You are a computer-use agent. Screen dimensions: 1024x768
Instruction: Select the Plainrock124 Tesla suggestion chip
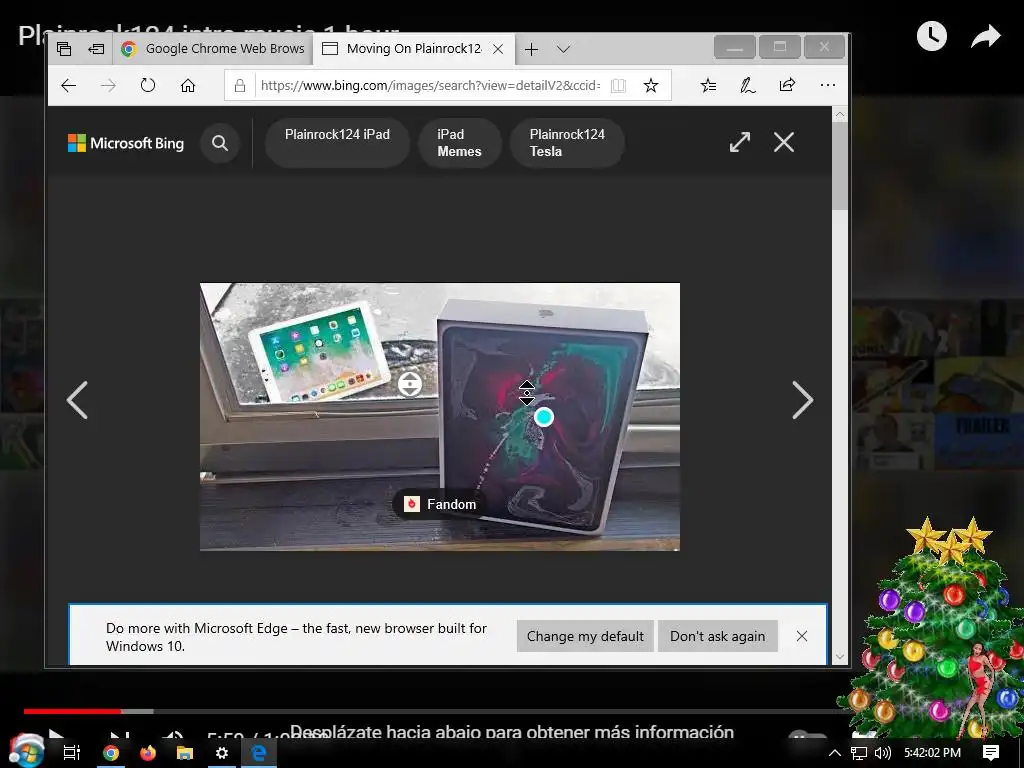pyautogui.click(x=567, y=142)
